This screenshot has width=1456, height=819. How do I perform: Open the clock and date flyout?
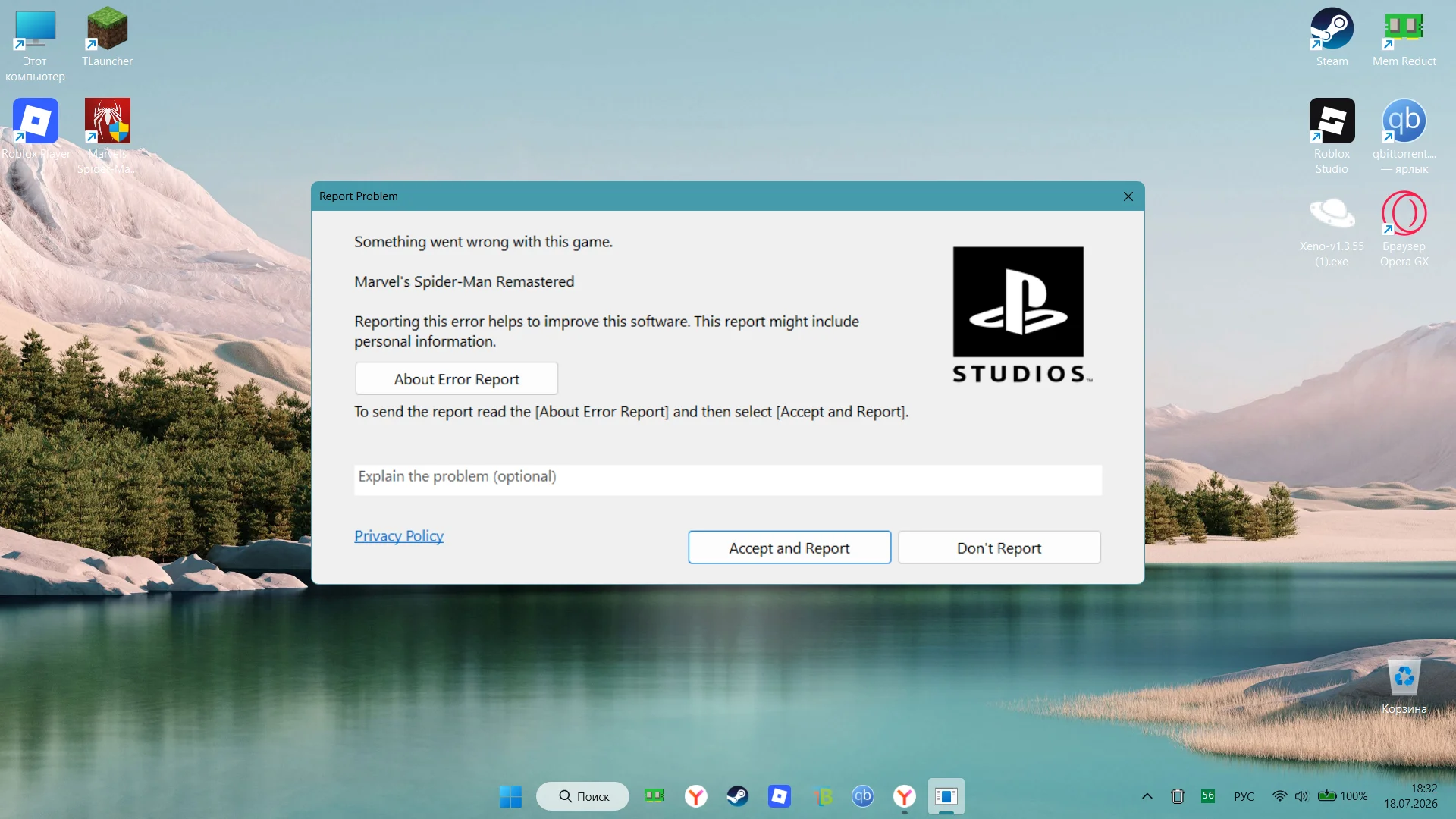[1410, 796]
